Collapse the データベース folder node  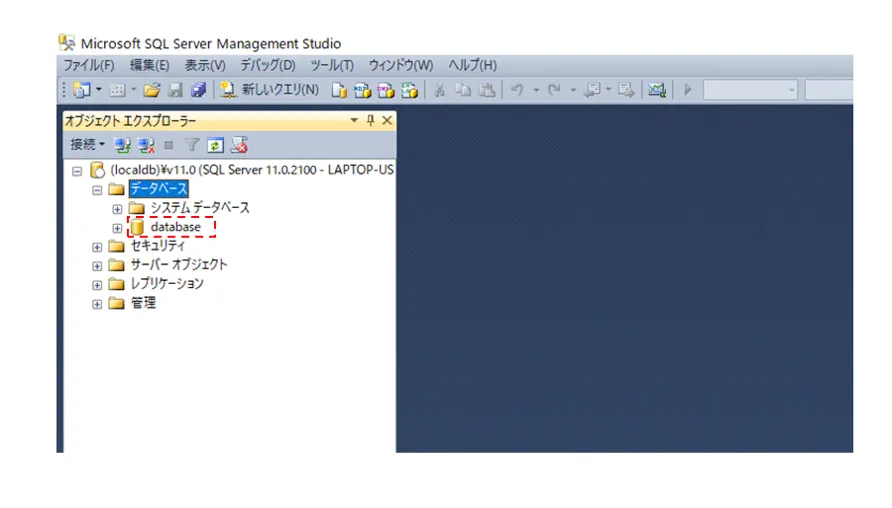[97, 189]
